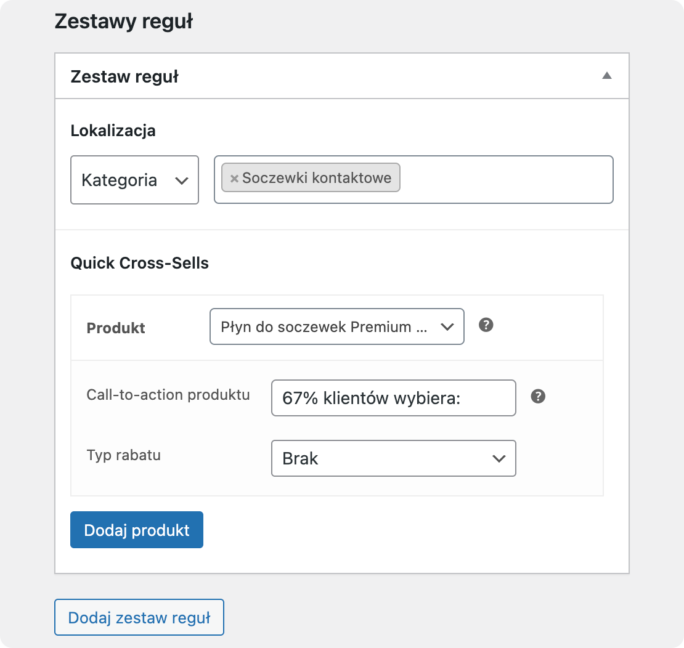Click the Typ rabatu label
The width and height of the screenshot is (684, 648).
point(123,455)
